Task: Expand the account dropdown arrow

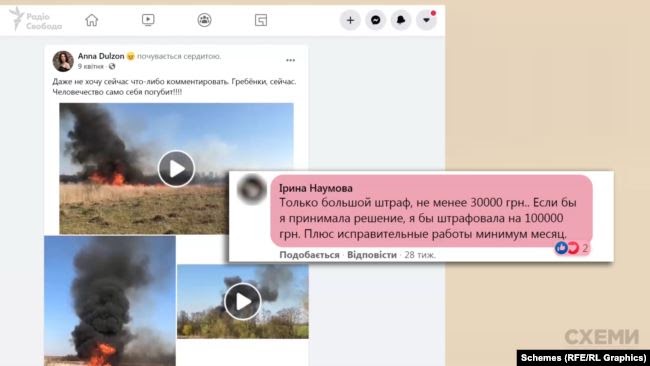Action: (x=426, y=20)
